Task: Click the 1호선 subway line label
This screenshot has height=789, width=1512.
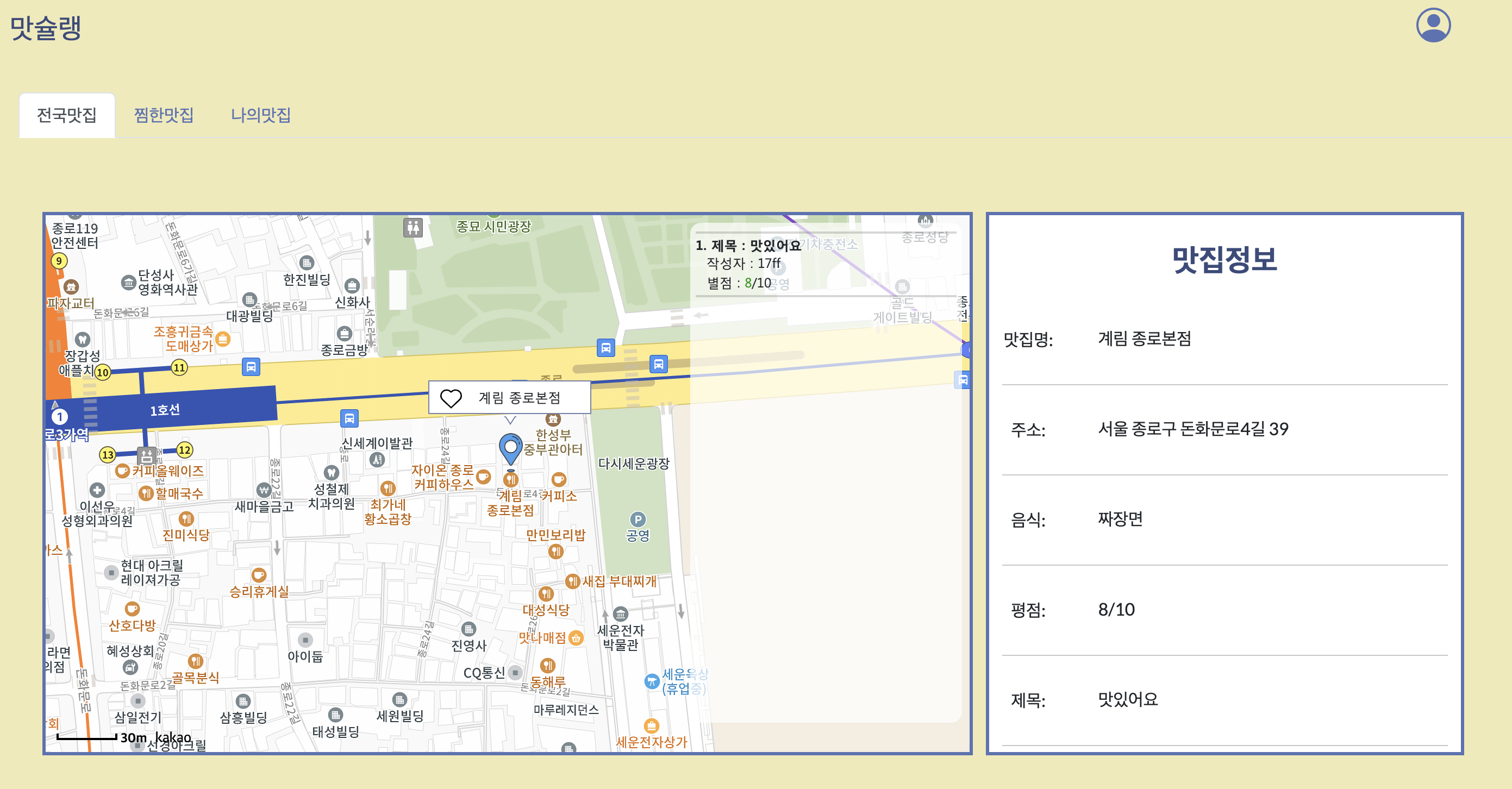Action: 165,410
